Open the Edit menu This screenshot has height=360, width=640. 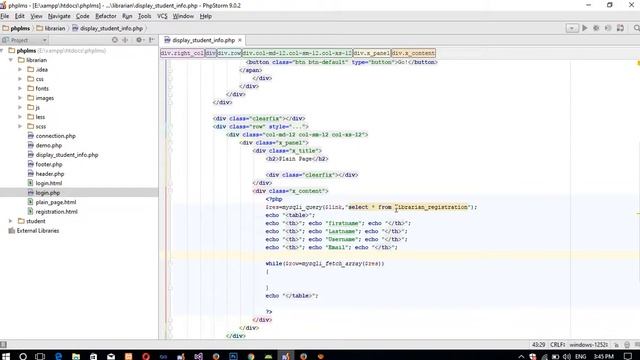pyautogui.click(x=20, y=16)
